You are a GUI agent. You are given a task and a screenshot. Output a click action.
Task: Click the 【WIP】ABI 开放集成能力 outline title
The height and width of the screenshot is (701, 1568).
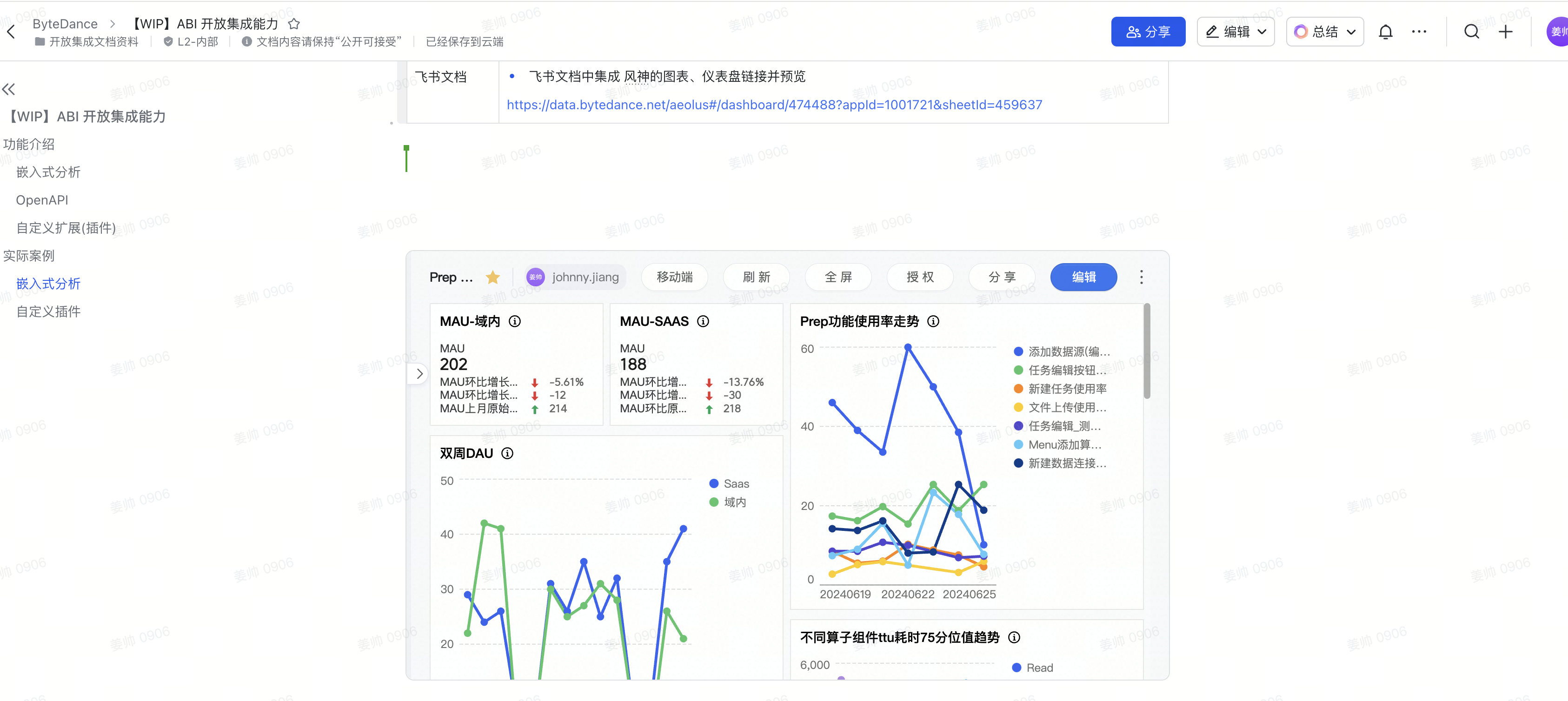[x=85, y=116]
